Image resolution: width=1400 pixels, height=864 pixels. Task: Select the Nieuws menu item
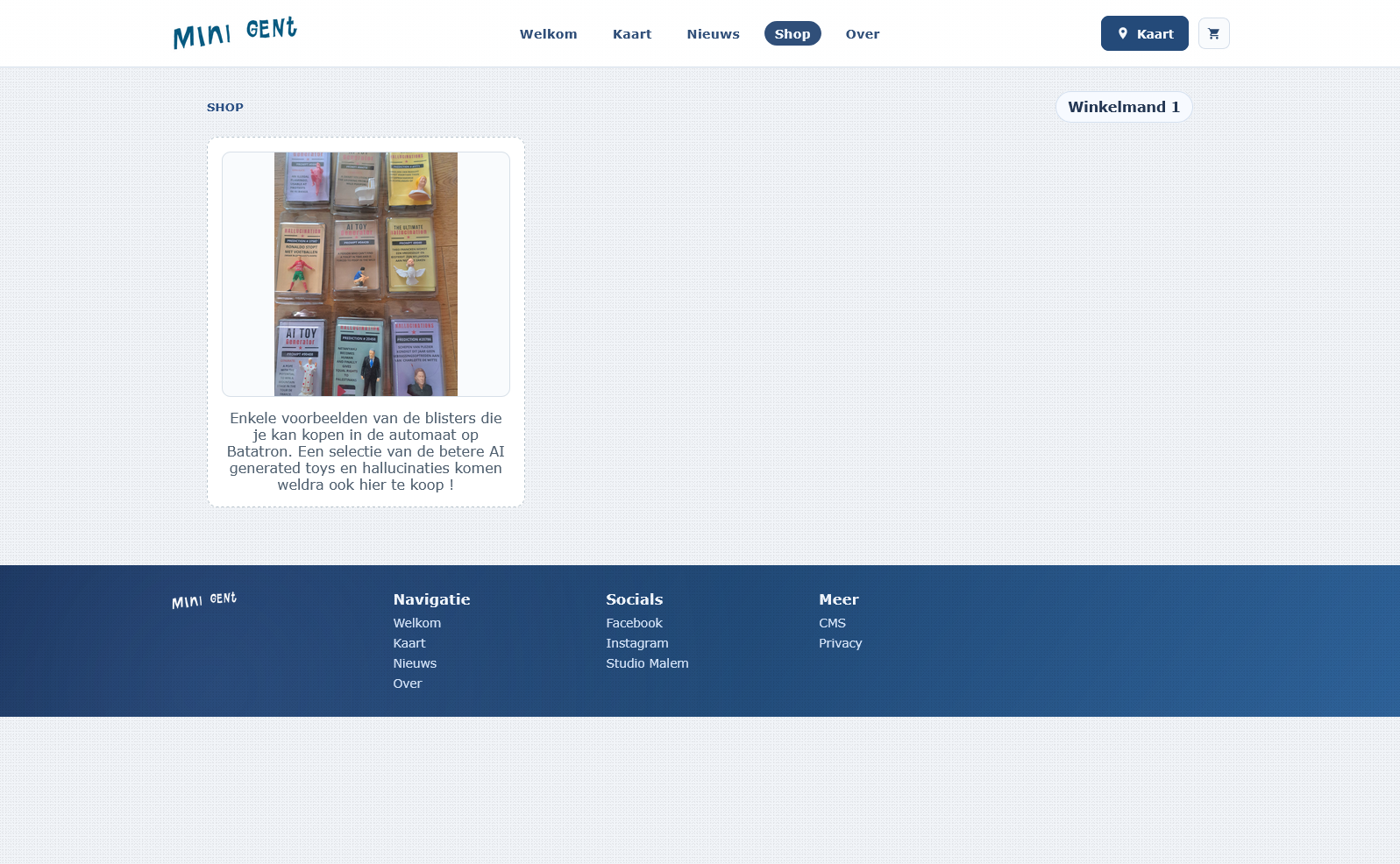point(713,34)
